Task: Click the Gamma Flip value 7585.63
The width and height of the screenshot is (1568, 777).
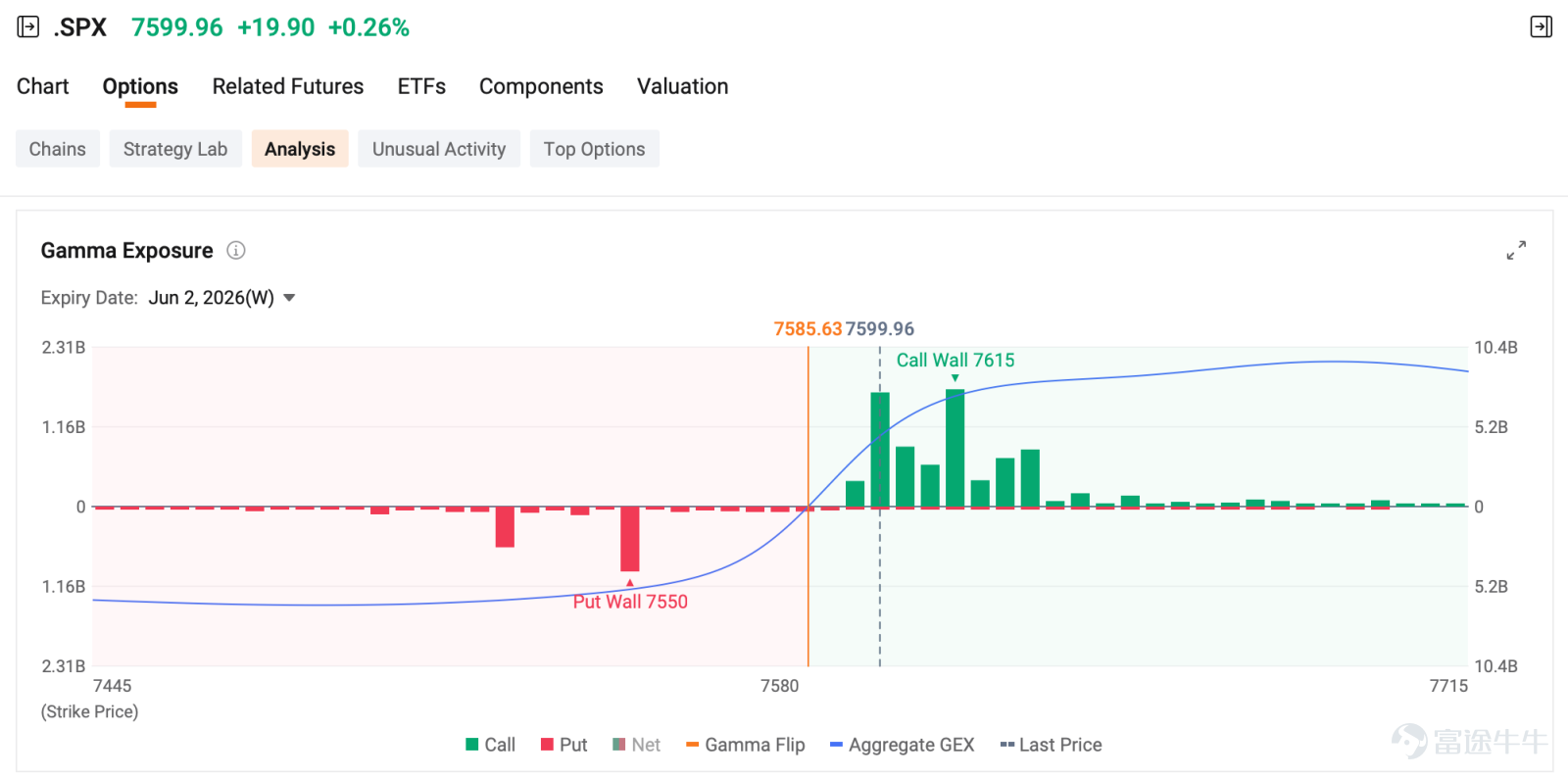Action: [x=808, y=329]
